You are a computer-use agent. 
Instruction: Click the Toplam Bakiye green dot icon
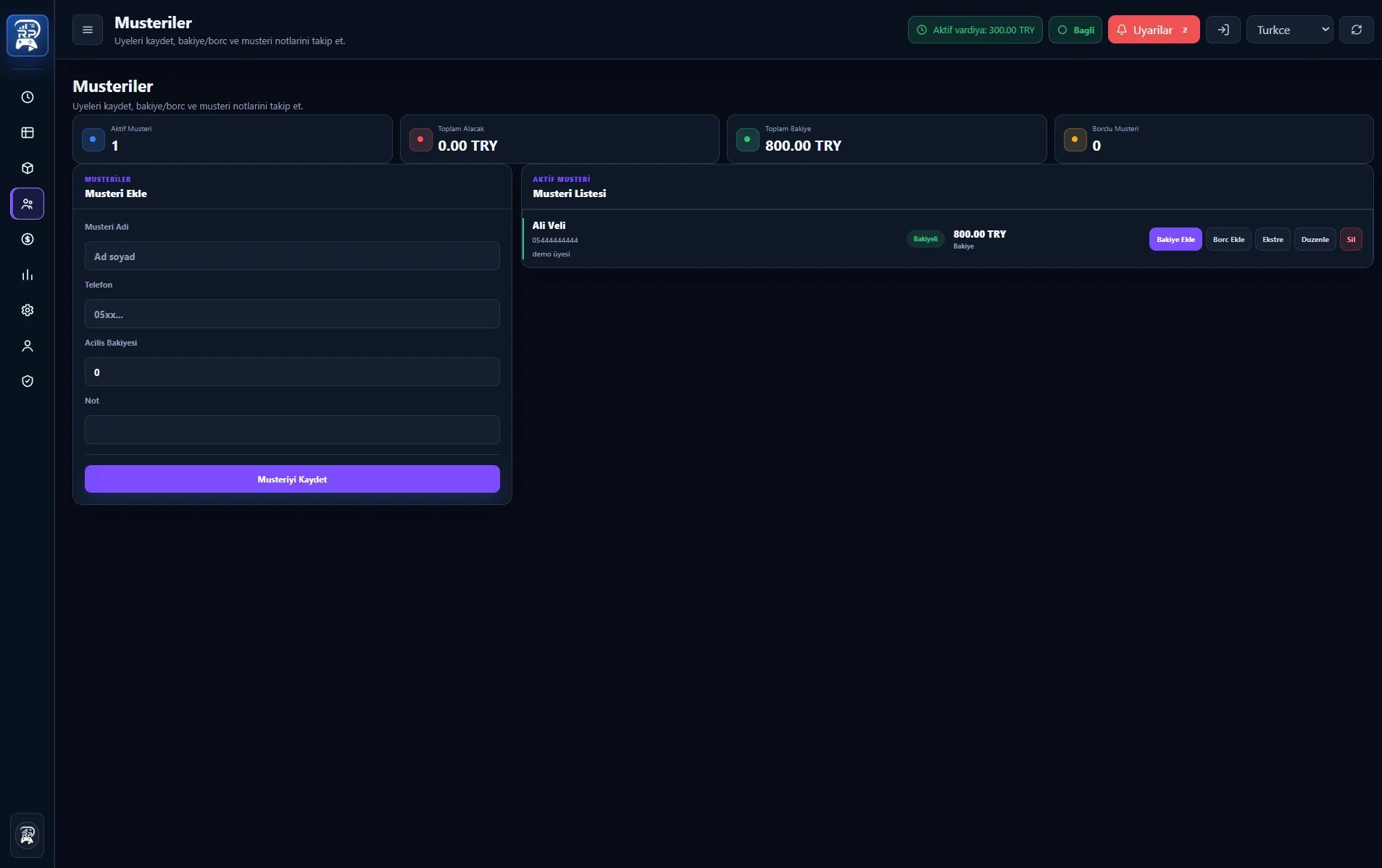(747, 139)
